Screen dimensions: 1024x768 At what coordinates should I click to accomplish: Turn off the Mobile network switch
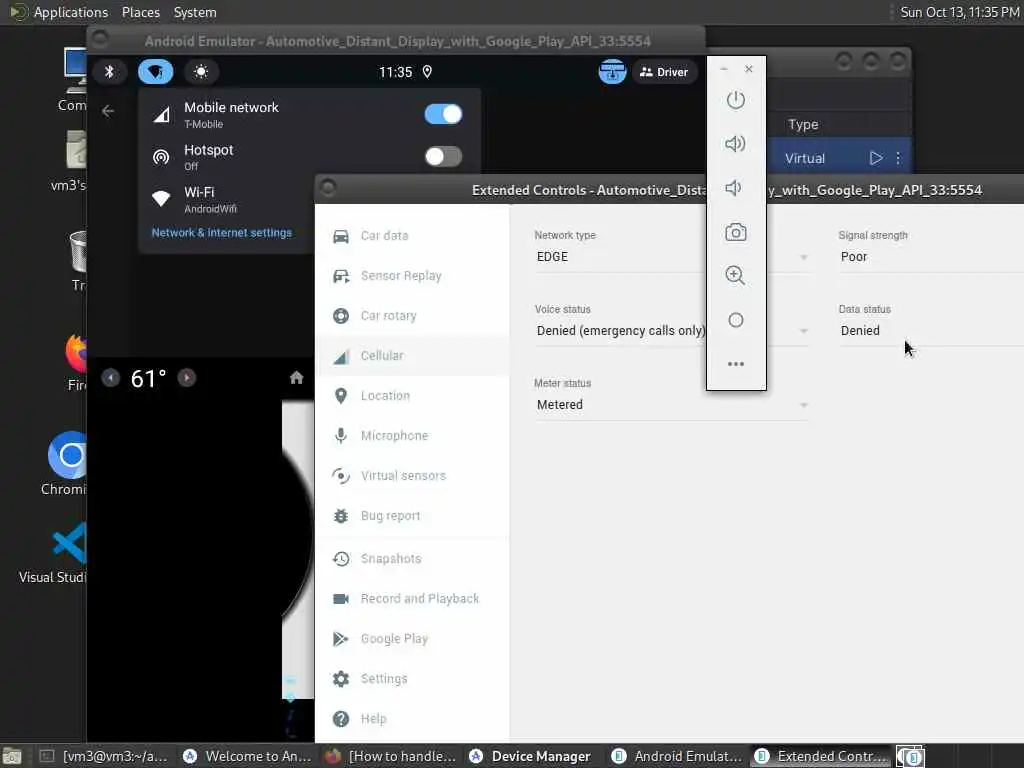point(443,114)
